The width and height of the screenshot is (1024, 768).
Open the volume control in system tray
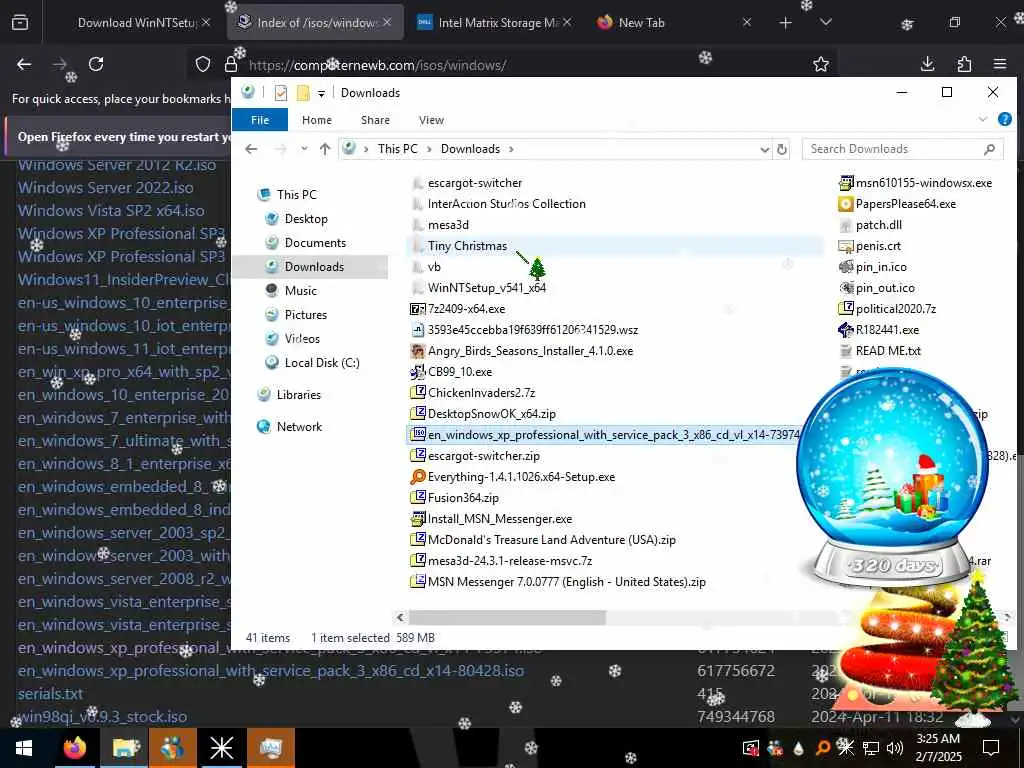pos(895,748)
